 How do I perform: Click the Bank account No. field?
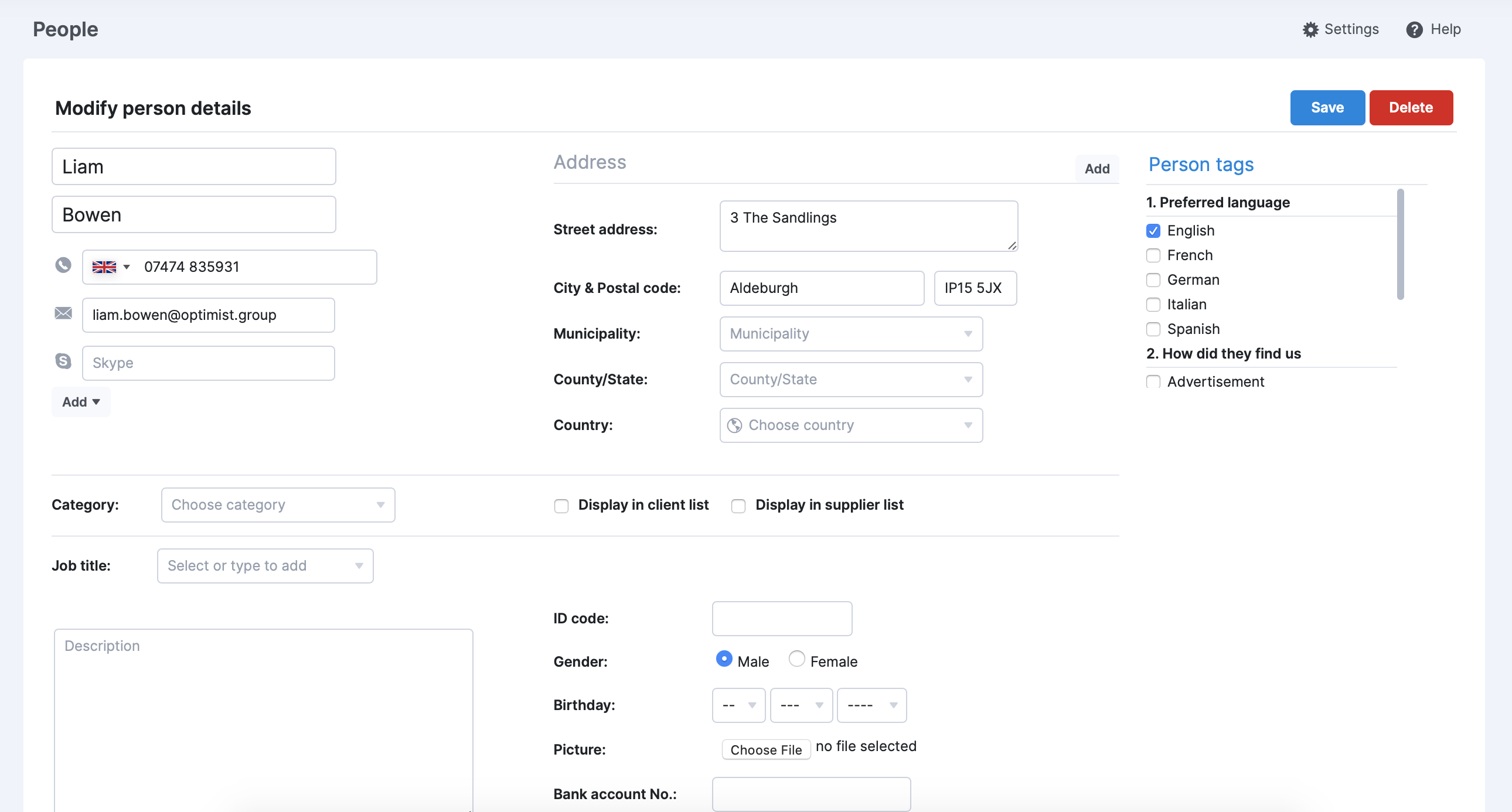811,794
